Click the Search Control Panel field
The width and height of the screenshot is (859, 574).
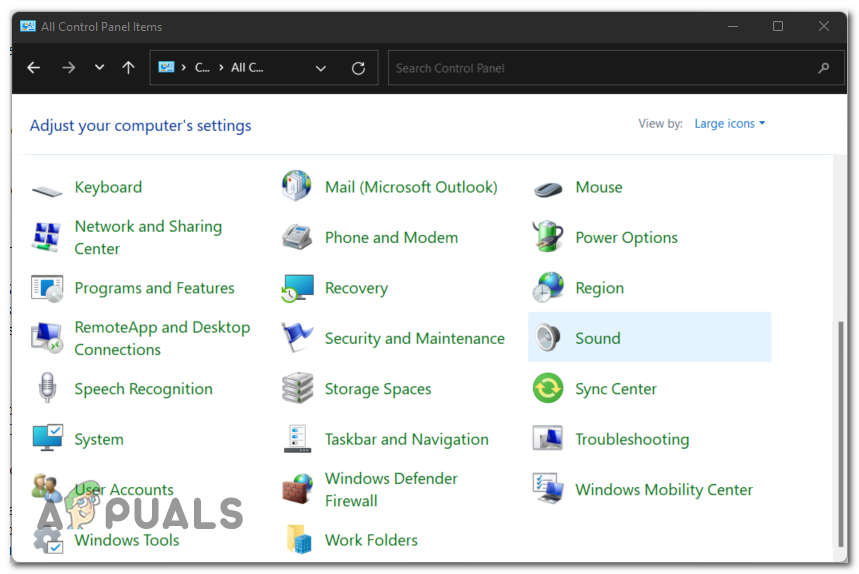pyautogui.click(x=616, y=68)
